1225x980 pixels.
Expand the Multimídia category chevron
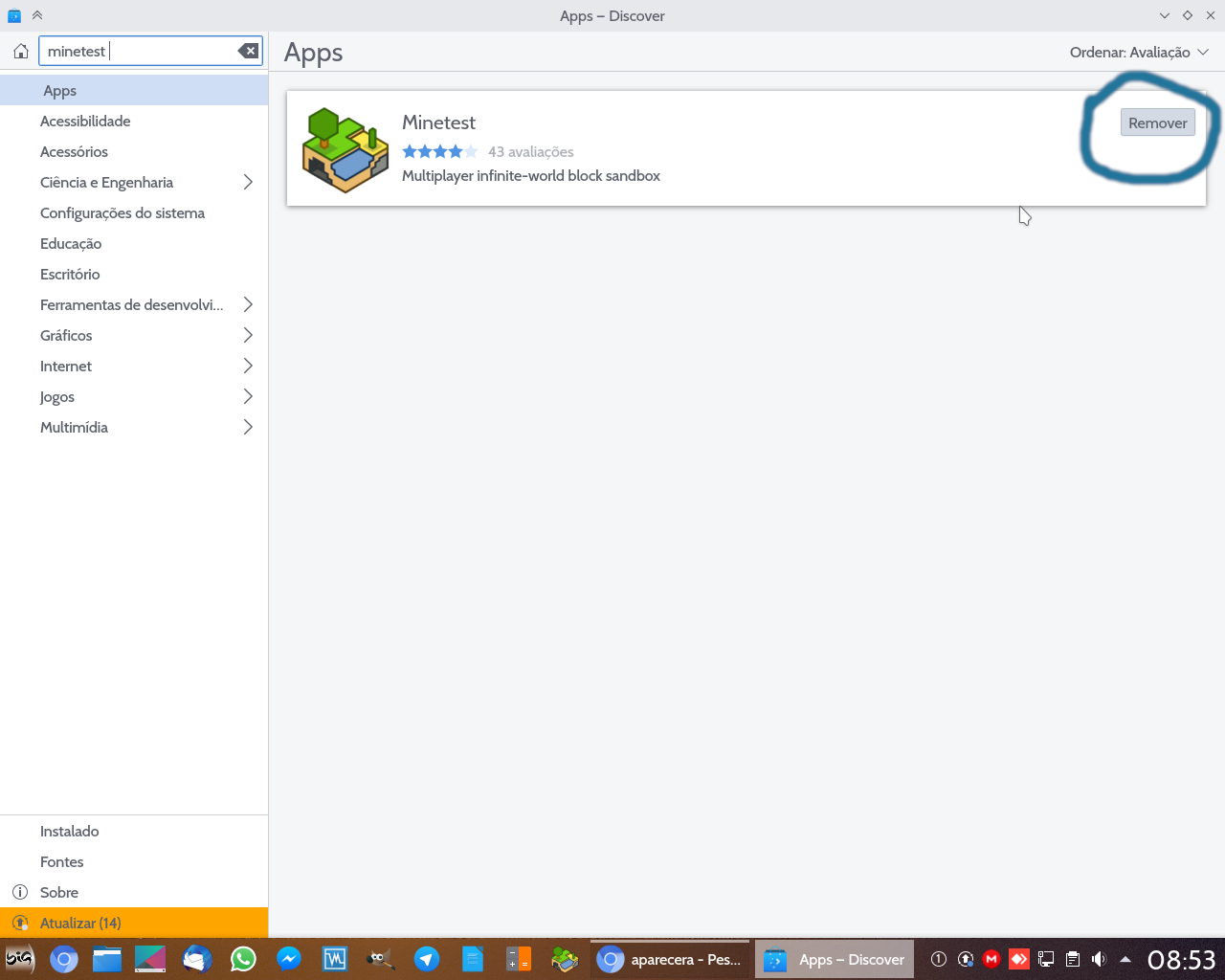(x=248, y=427)
